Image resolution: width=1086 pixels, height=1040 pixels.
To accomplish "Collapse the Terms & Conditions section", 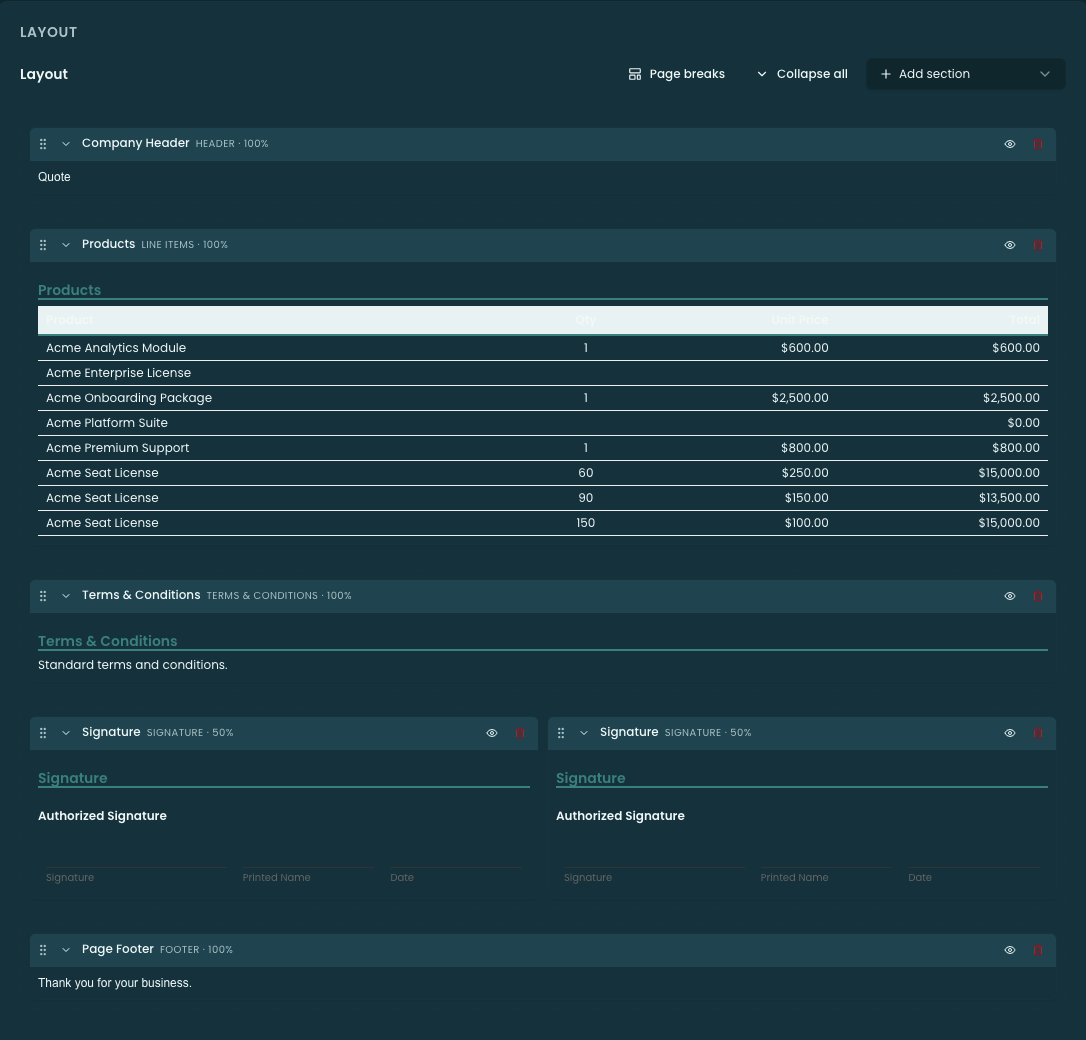I will click(x=66, y=596).
